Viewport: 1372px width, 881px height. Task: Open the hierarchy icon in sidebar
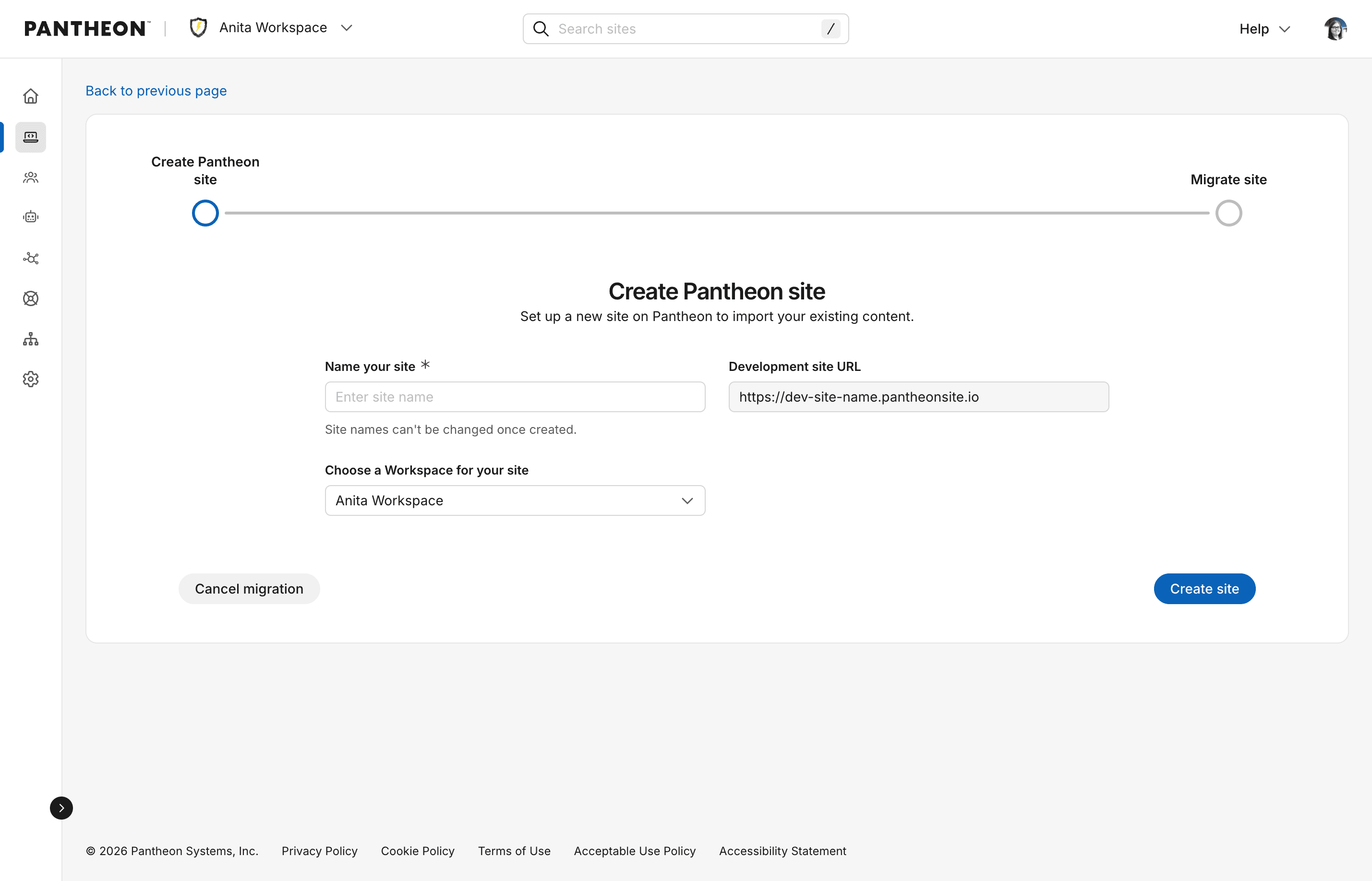click(x=31, y=339)
